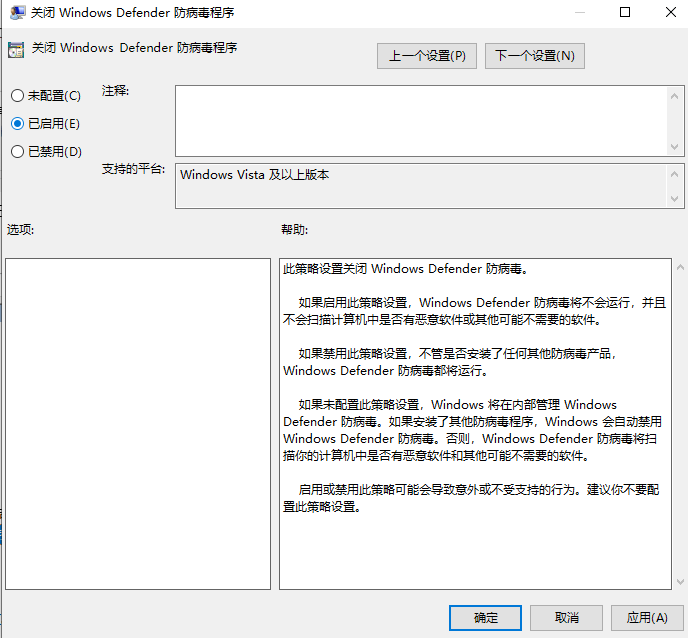Close the Windows Defender policy dialog
Screen dimensions: 688x638
coord(670,13)
